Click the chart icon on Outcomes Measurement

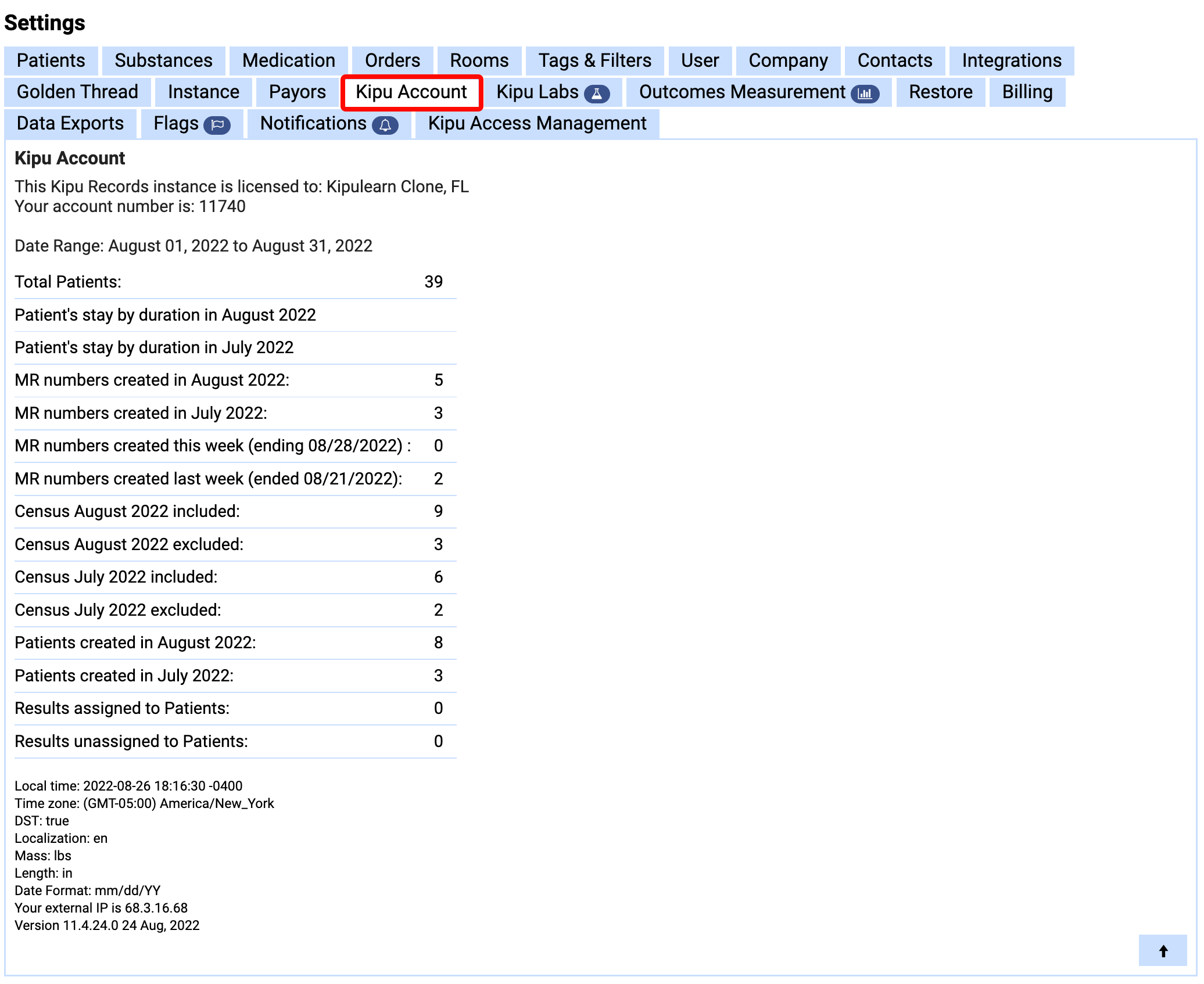tap(865, 94)
